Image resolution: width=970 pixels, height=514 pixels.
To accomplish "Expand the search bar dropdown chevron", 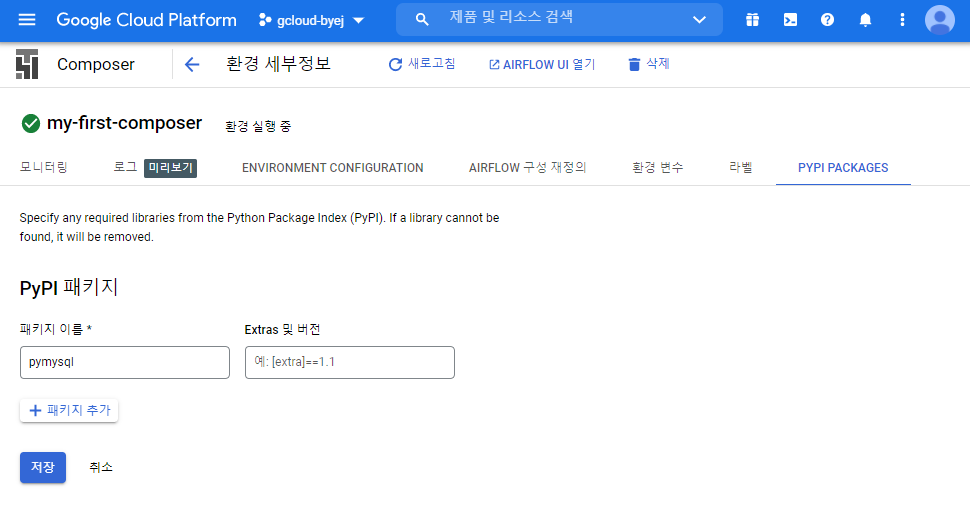I will (699, 20).
